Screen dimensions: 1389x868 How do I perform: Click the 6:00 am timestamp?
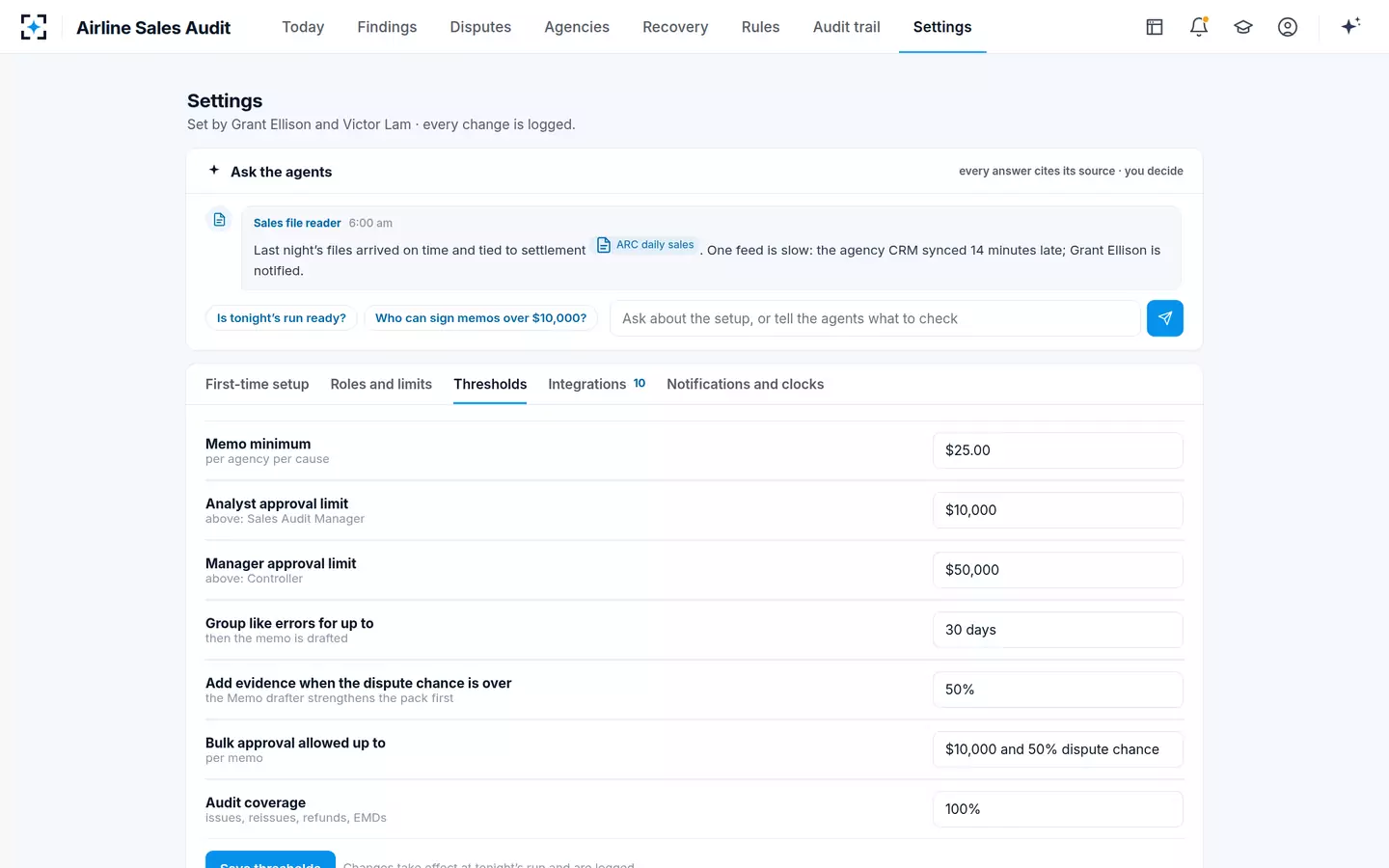370,223
